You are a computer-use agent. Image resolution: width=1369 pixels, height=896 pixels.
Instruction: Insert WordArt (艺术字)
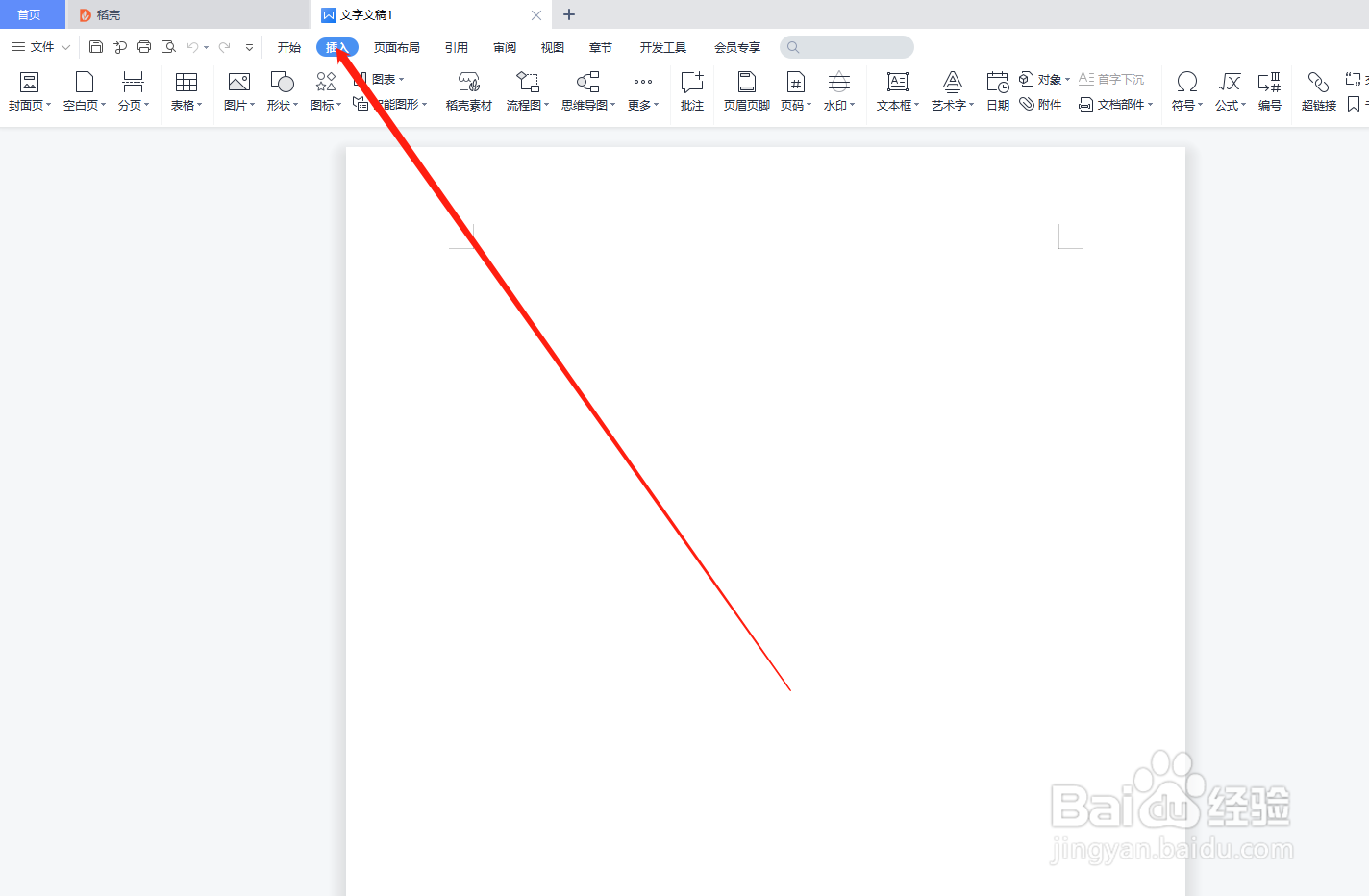(x=953, y=91)
